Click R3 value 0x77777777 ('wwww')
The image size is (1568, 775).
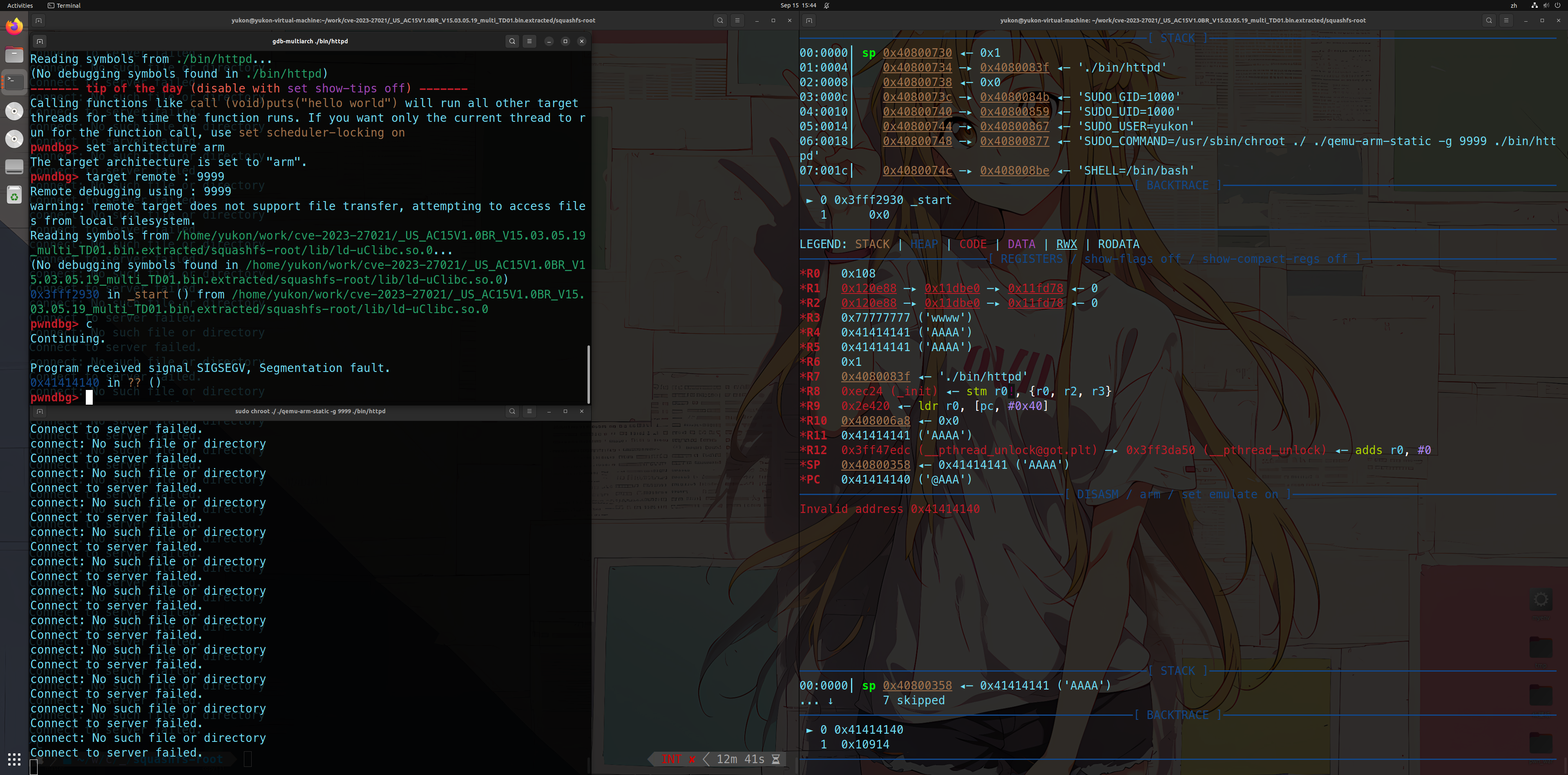pyautogui.click(x=907, y=318)
